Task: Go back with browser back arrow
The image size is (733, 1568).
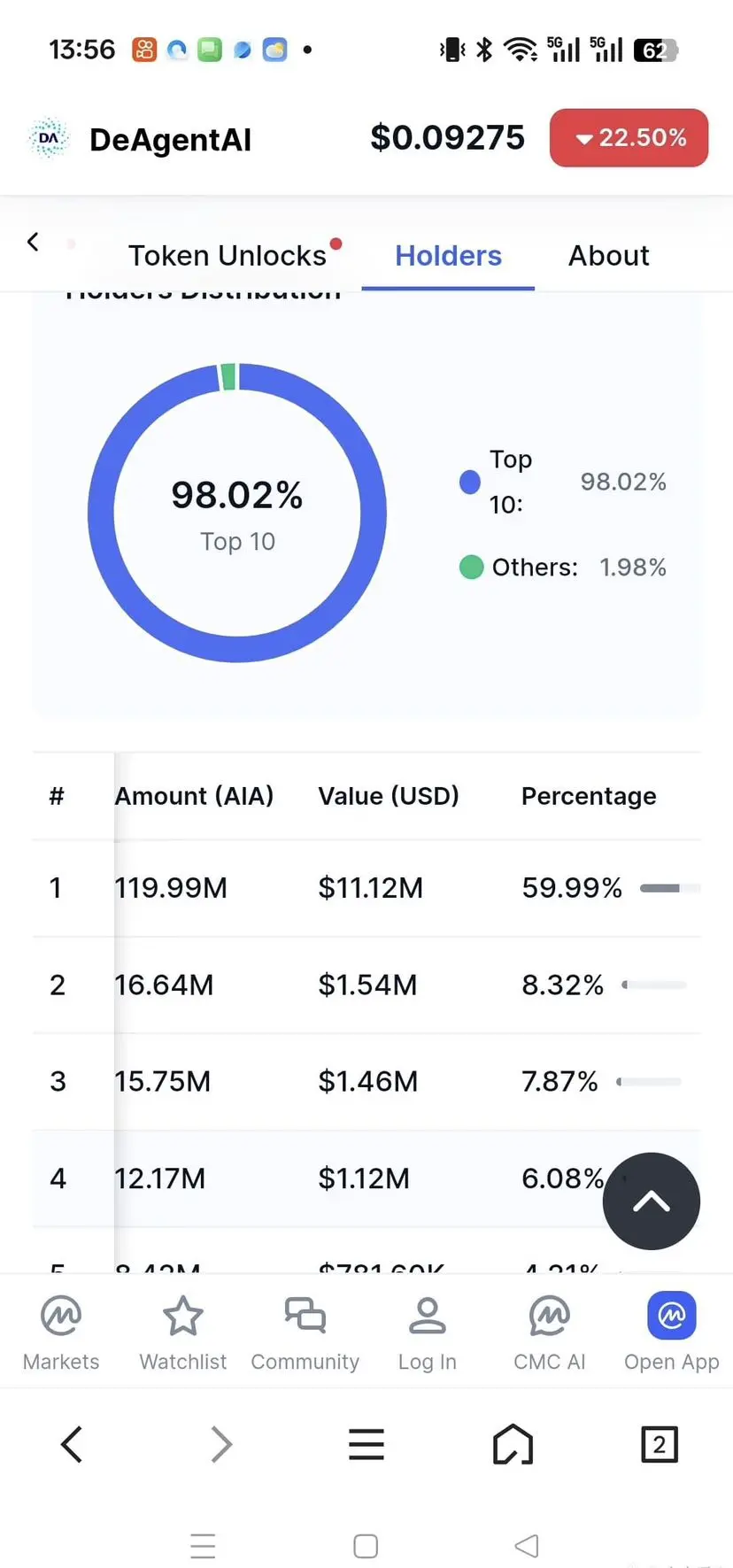Action: tap(72, 1444)
